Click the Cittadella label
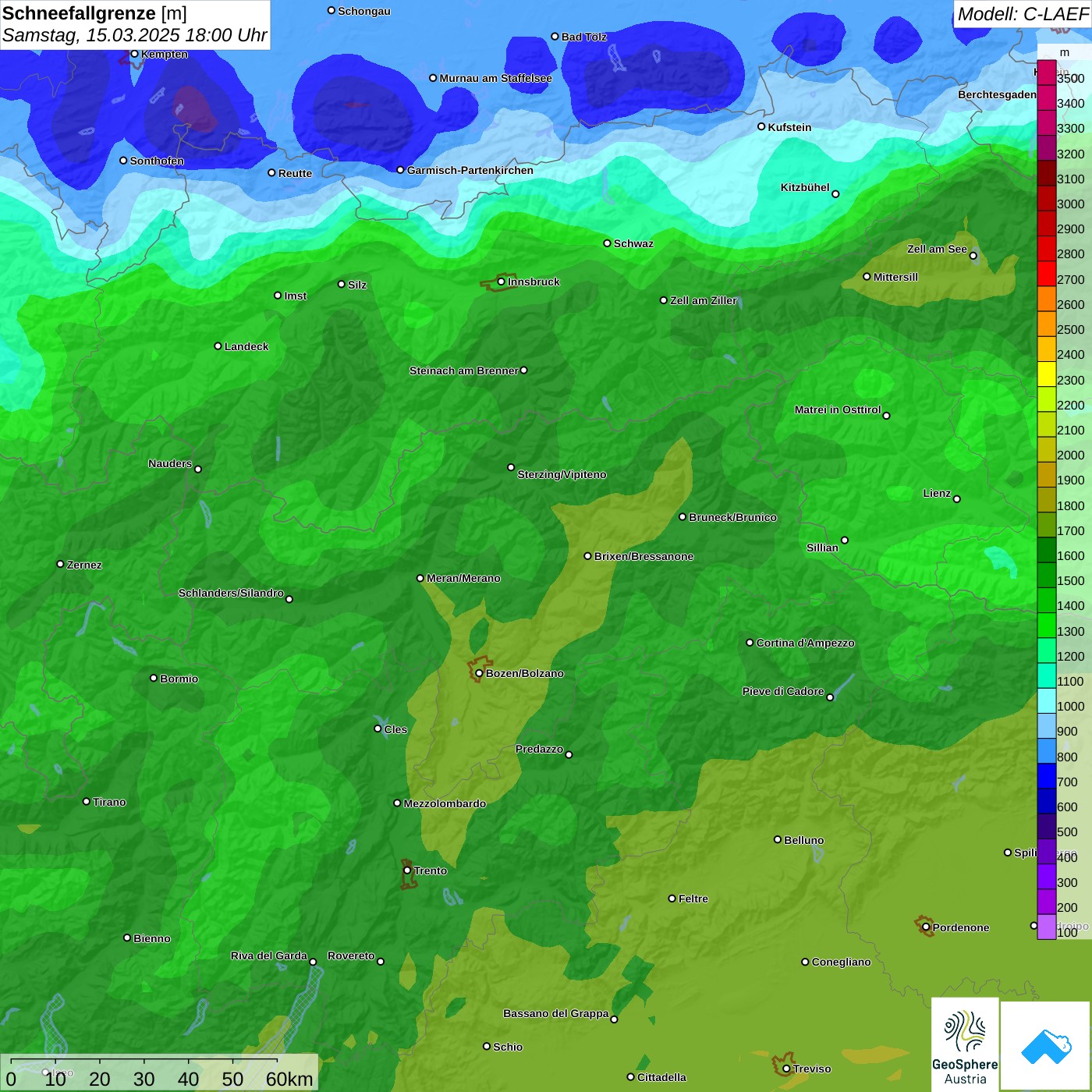Screen dimensions: 1092x1092 661,1077
